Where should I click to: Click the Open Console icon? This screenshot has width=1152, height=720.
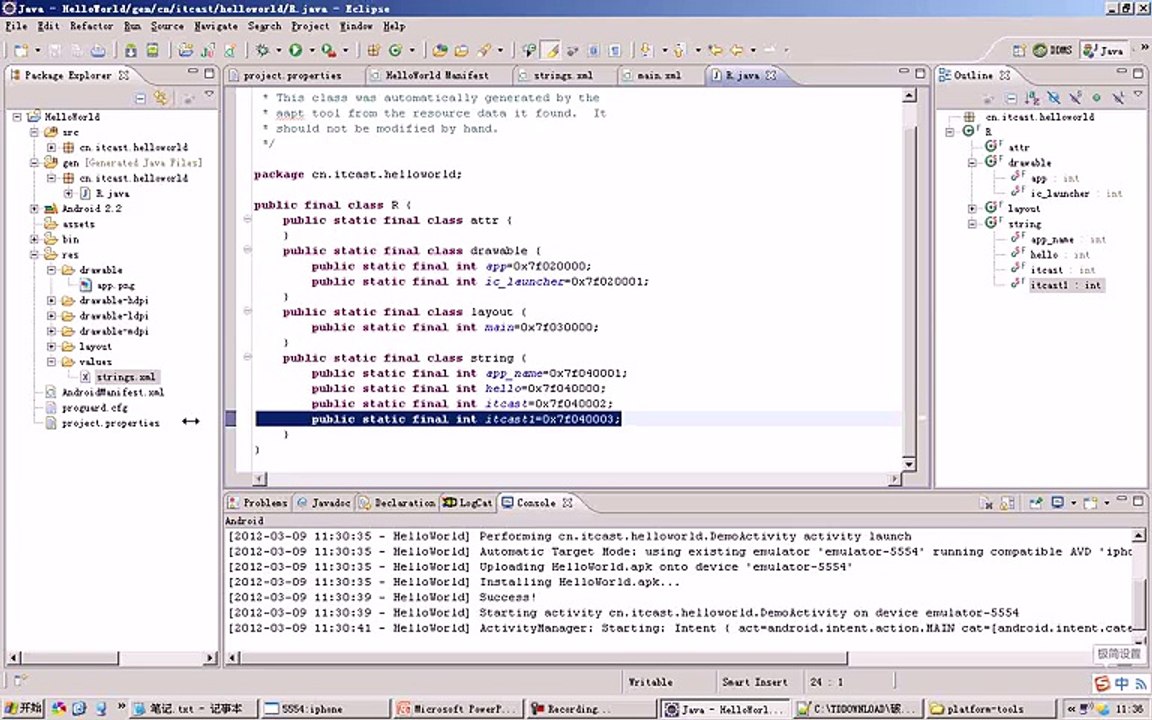click(x=1090, y=503)
